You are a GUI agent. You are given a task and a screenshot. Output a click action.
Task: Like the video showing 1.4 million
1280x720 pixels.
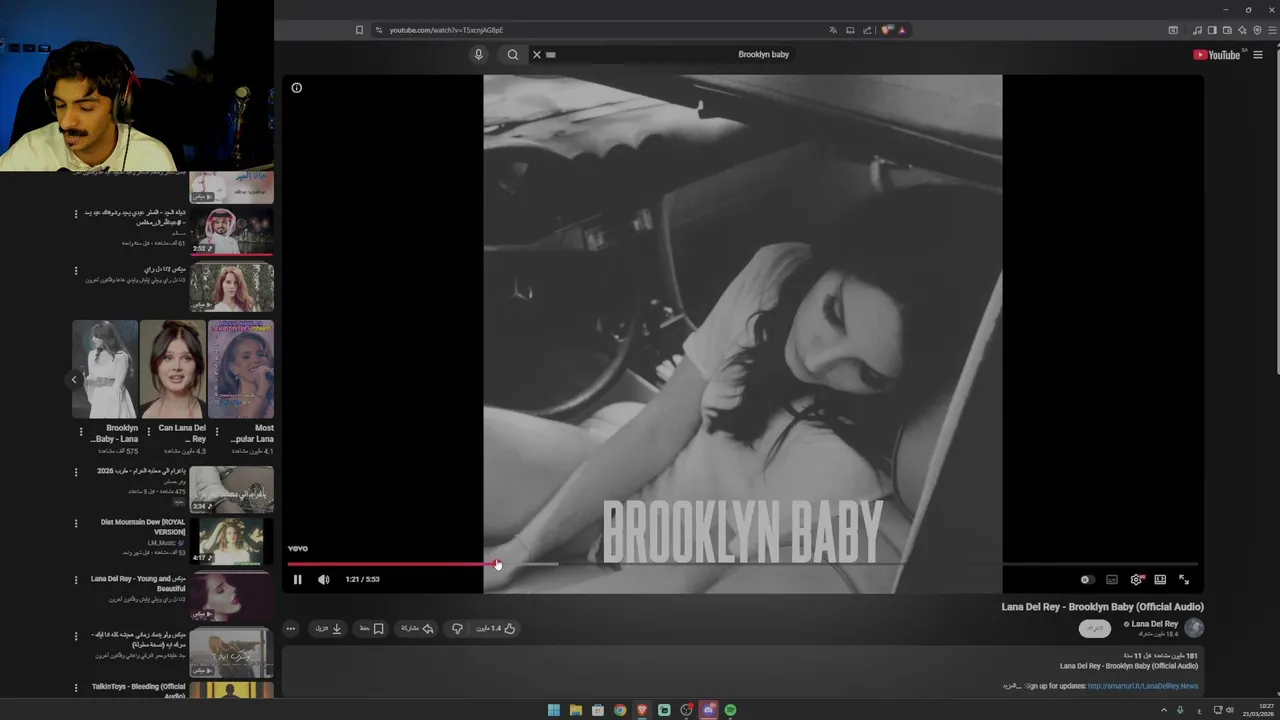point(496,628)
